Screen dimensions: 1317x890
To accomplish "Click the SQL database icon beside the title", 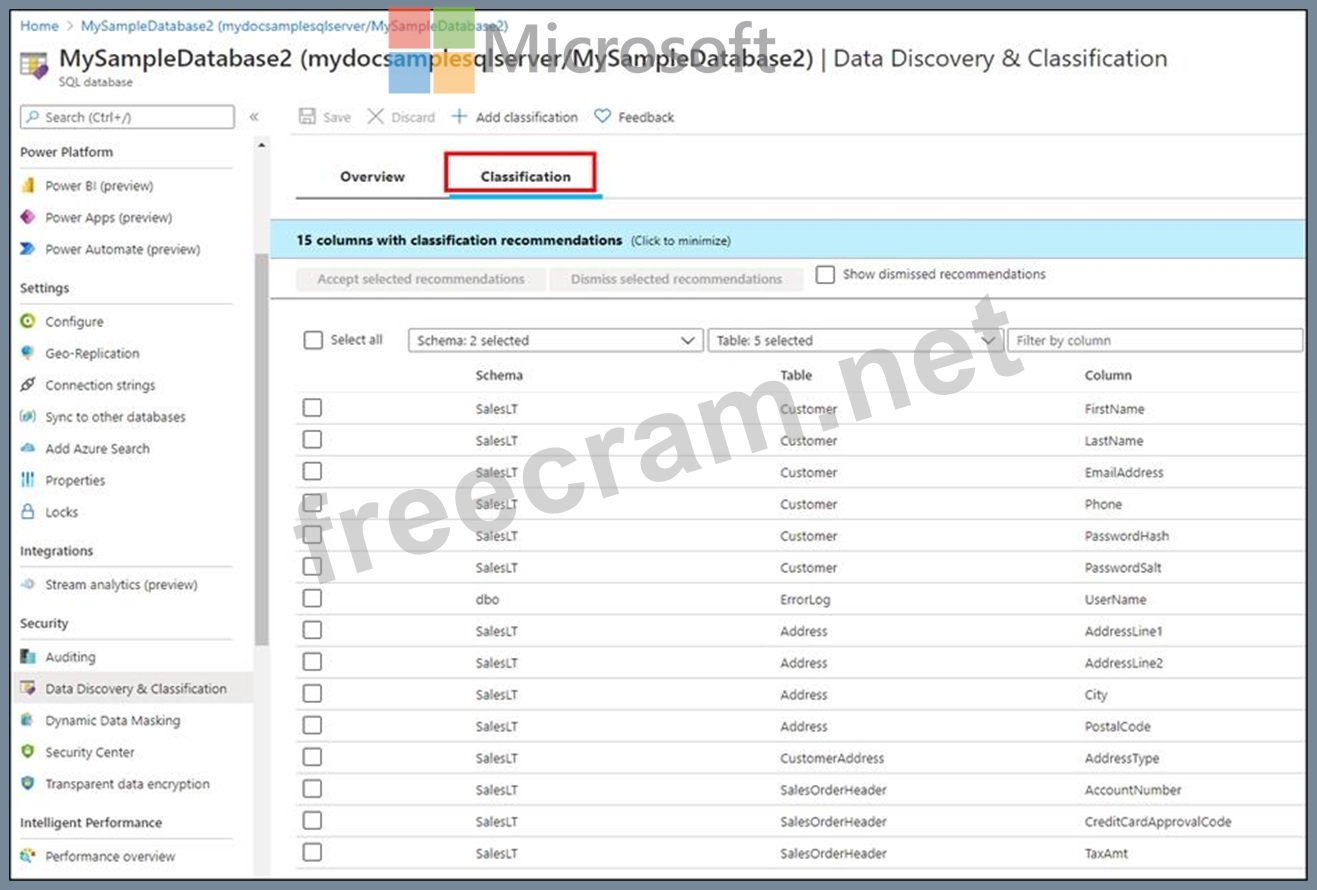I will 34,66.
